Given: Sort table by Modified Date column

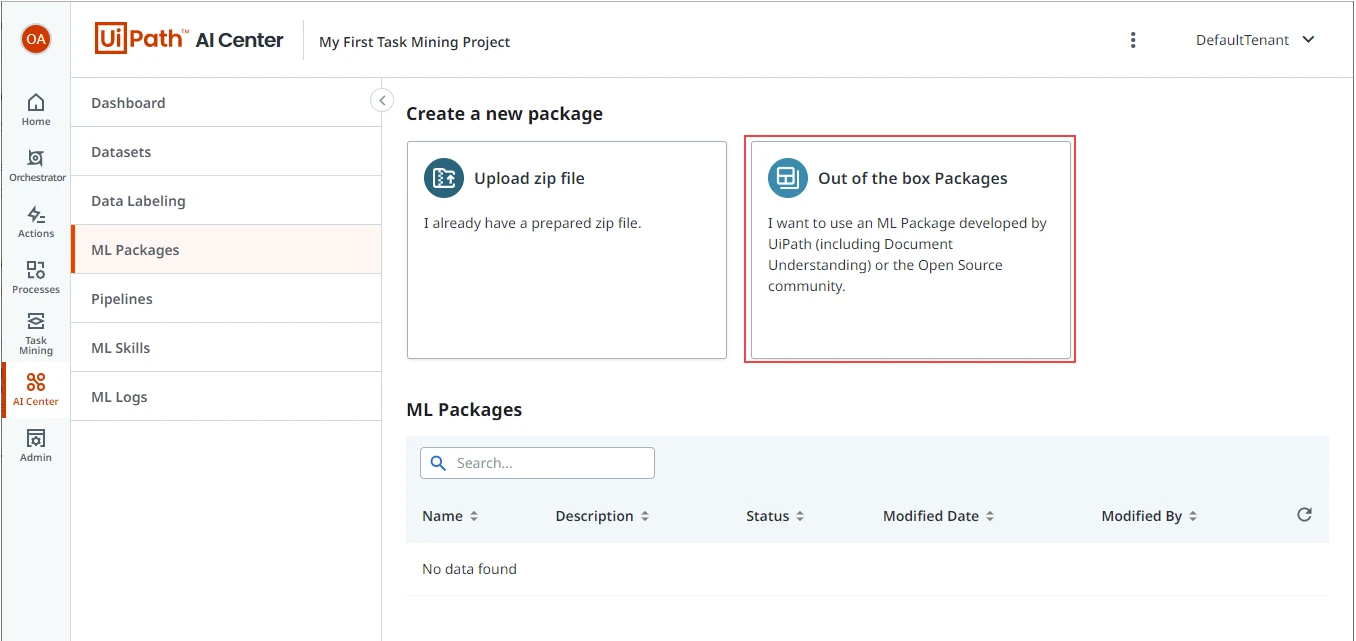Looking at the screenshot, I should click(939, 516).
